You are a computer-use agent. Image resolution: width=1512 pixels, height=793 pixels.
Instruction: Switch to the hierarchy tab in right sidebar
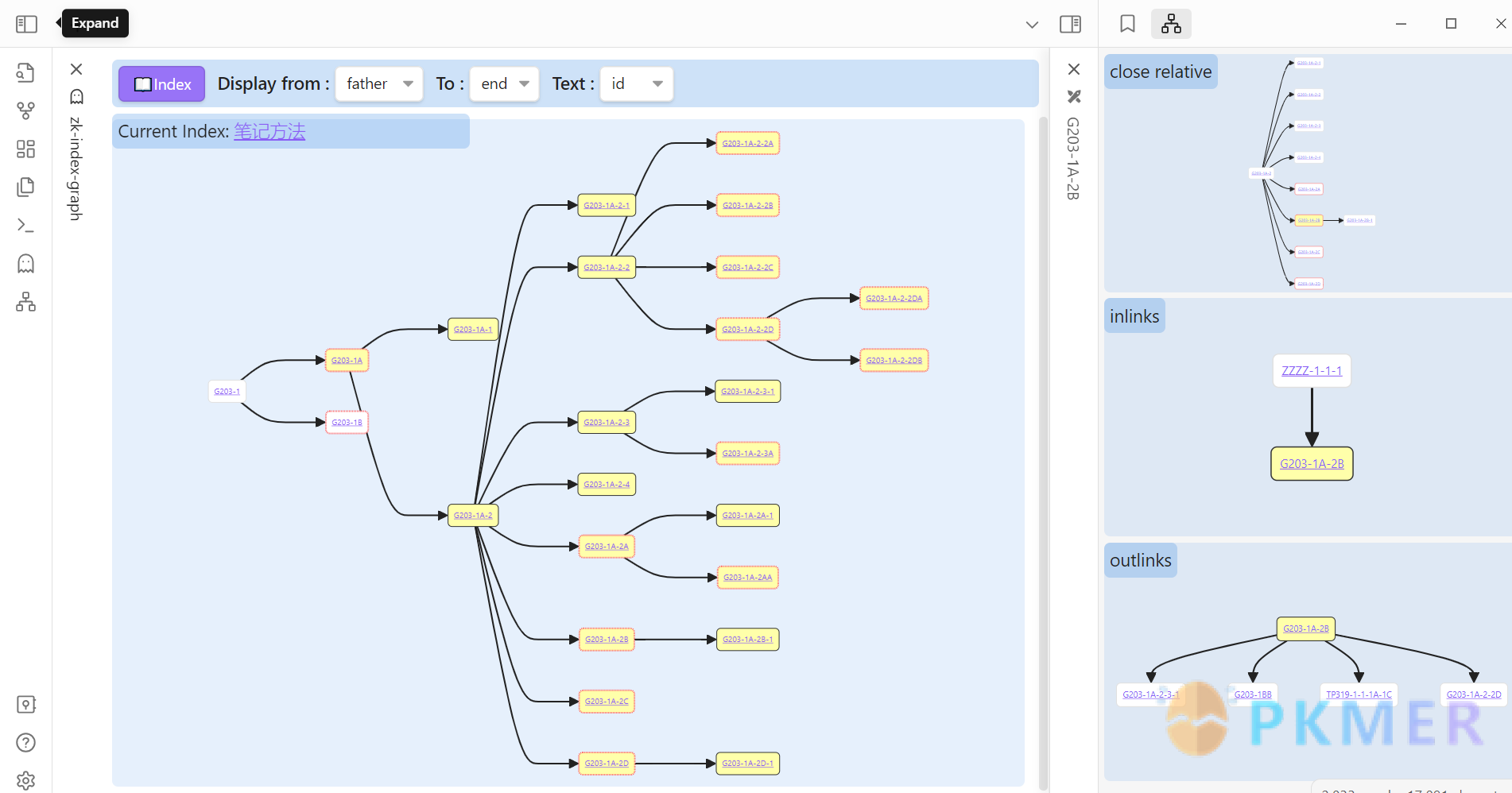tap(1171, 24)
